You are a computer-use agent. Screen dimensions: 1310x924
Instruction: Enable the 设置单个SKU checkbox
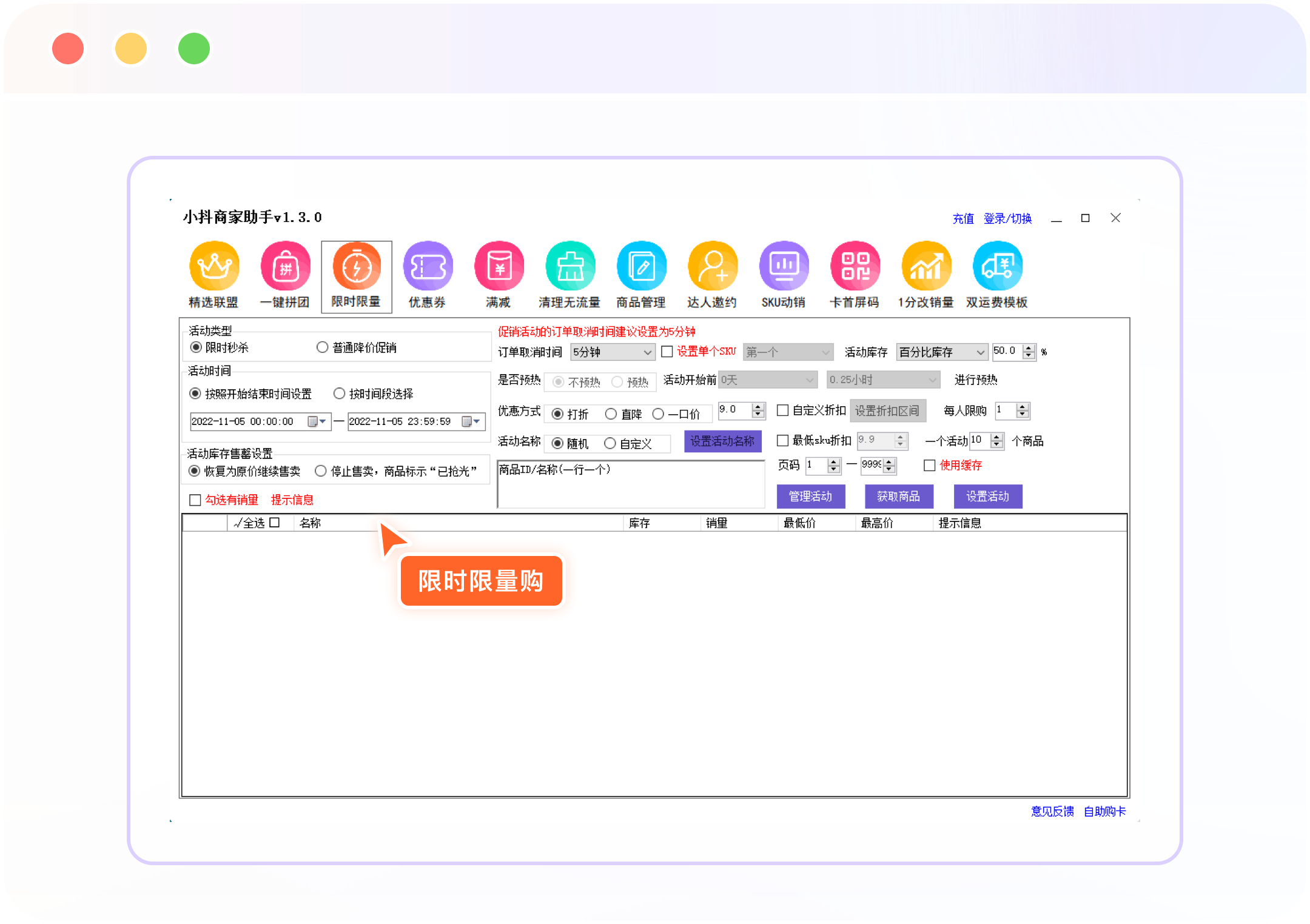click(x=667, y=352)
